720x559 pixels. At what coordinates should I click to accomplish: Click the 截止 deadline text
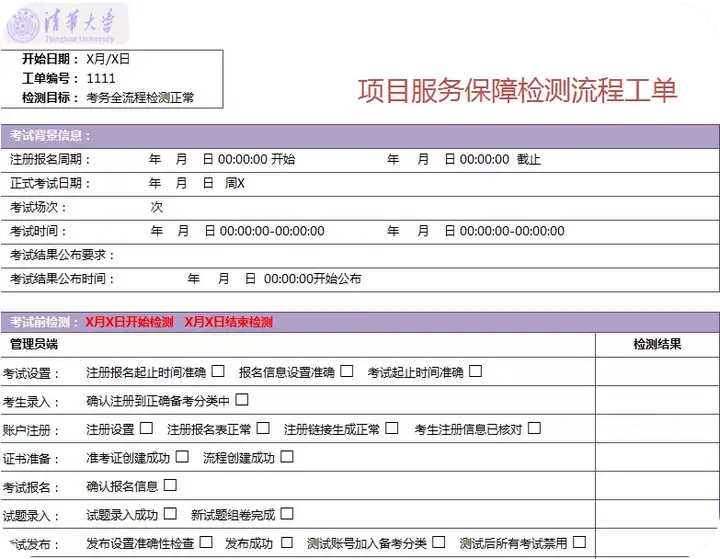point(529,160)
